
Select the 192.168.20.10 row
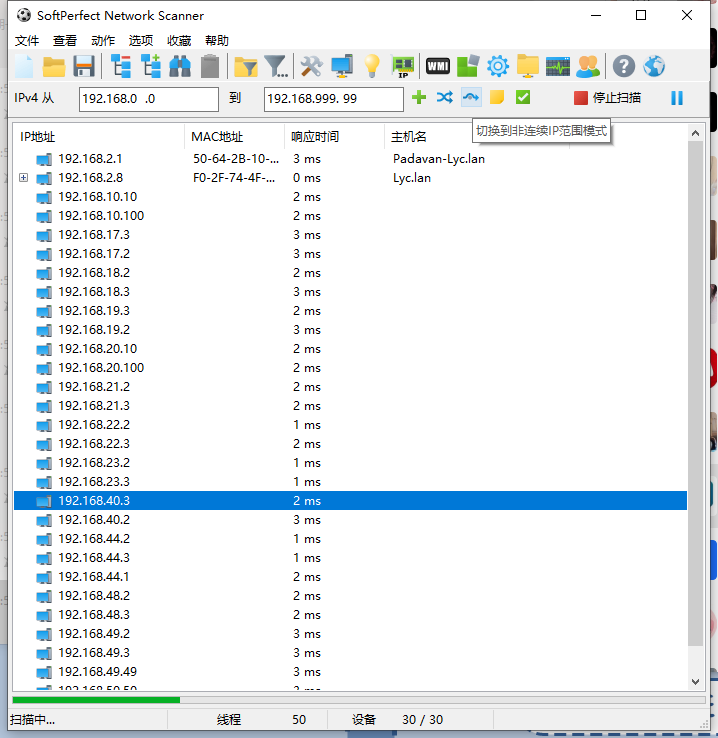tap(350, 349)
